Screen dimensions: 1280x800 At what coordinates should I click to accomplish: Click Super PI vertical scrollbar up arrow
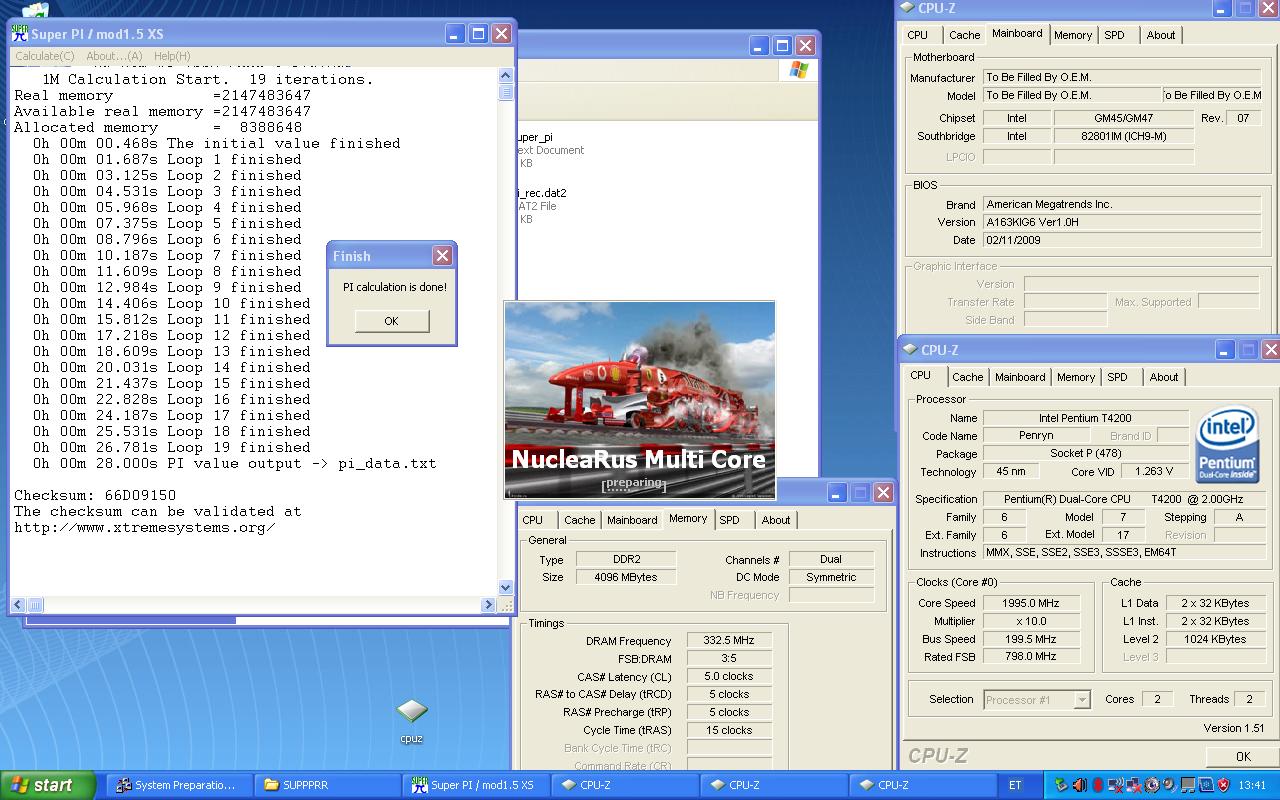click(505, 74)
